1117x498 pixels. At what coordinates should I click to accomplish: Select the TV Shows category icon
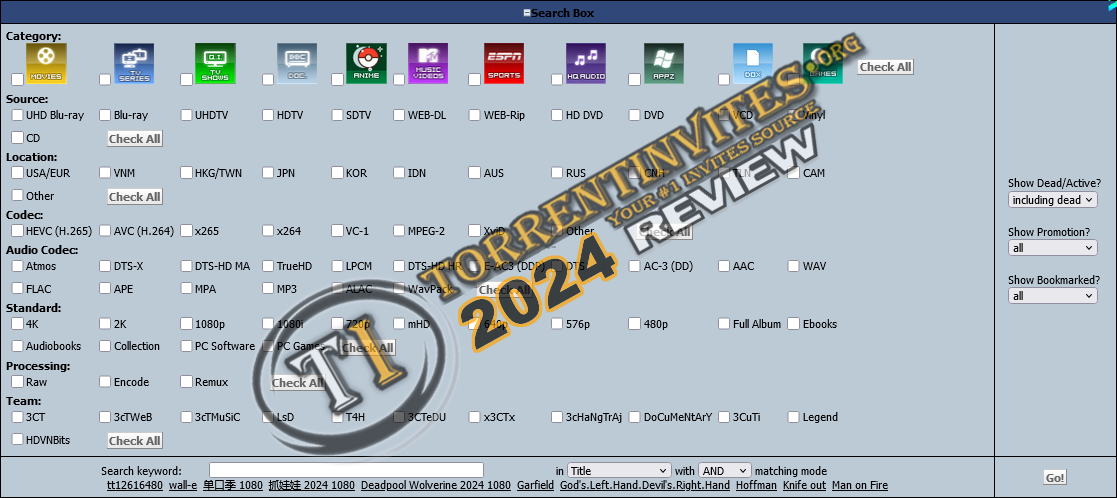(x=215, y=64)
